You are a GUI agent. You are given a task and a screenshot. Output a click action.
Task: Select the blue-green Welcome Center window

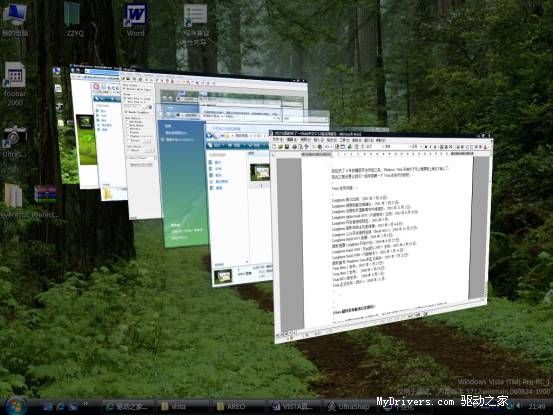pyautogui.click(x=183, y=183)
